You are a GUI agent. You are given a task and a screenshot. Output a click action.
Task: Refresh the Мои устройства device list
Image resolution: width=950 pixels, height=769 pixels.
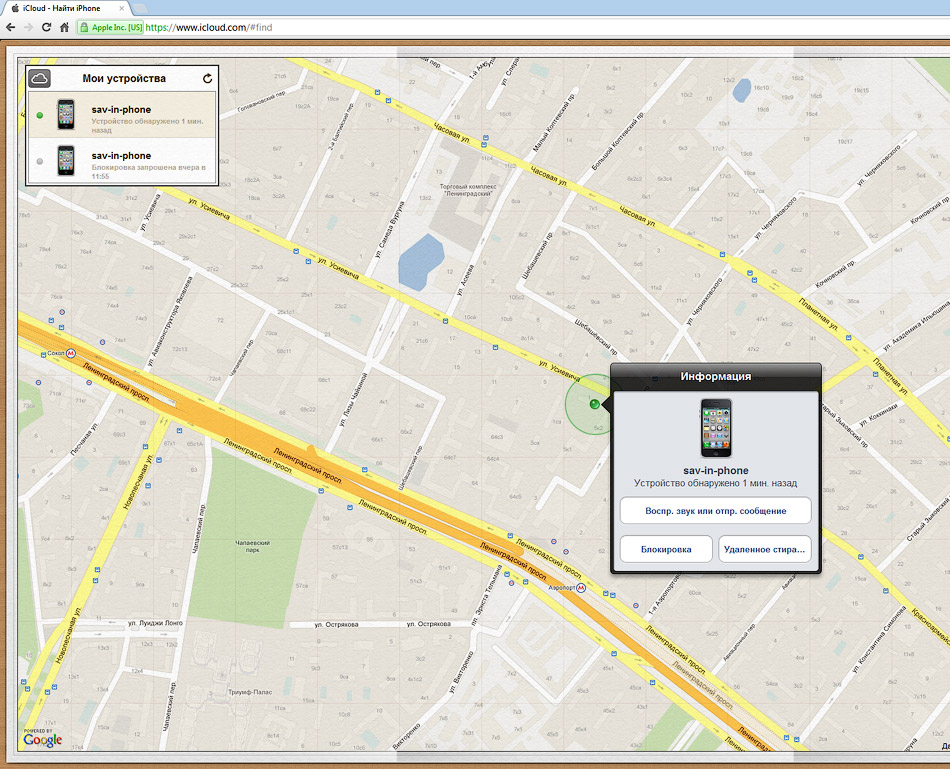tap(207, 78)
